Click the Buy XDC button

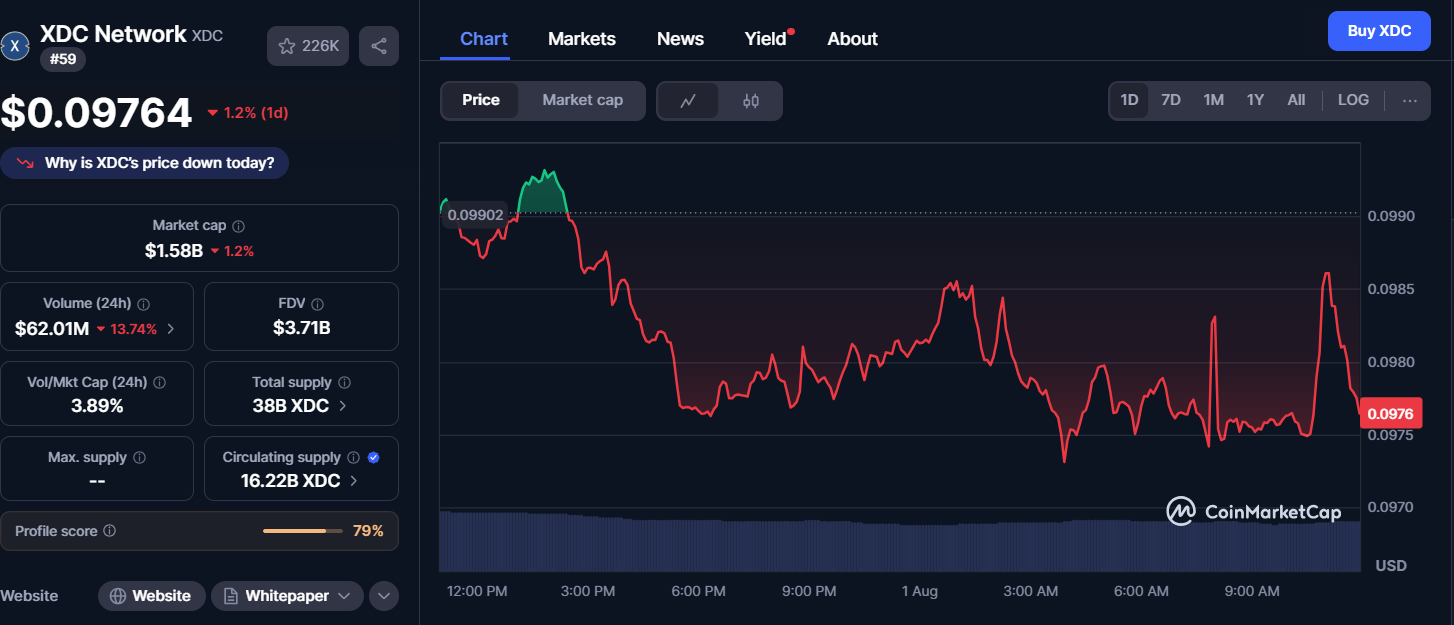tap(1380, 31)
